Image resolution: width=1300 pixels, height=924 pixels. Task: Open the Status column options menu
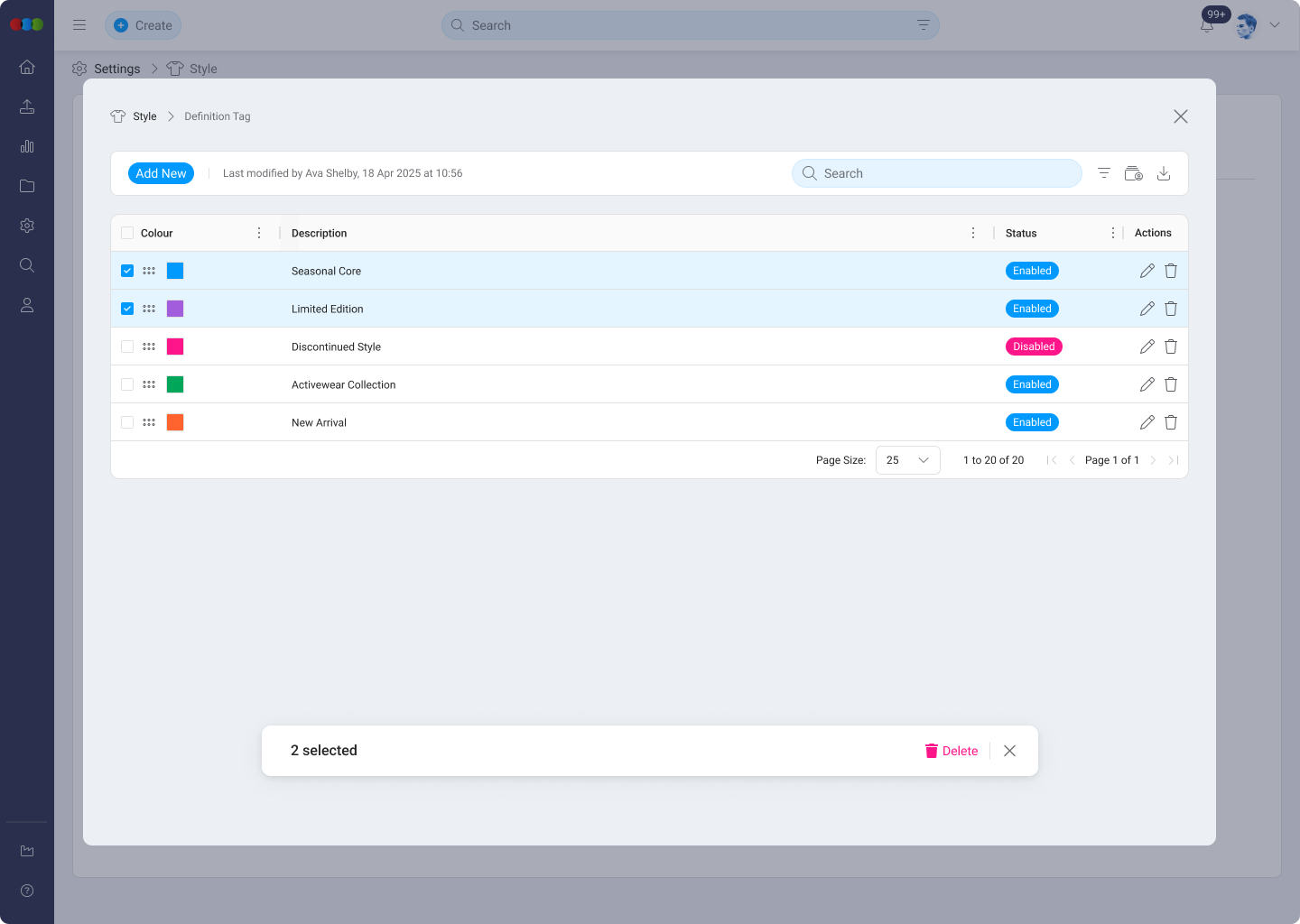pyautogui.click(x=1112, y=233)
